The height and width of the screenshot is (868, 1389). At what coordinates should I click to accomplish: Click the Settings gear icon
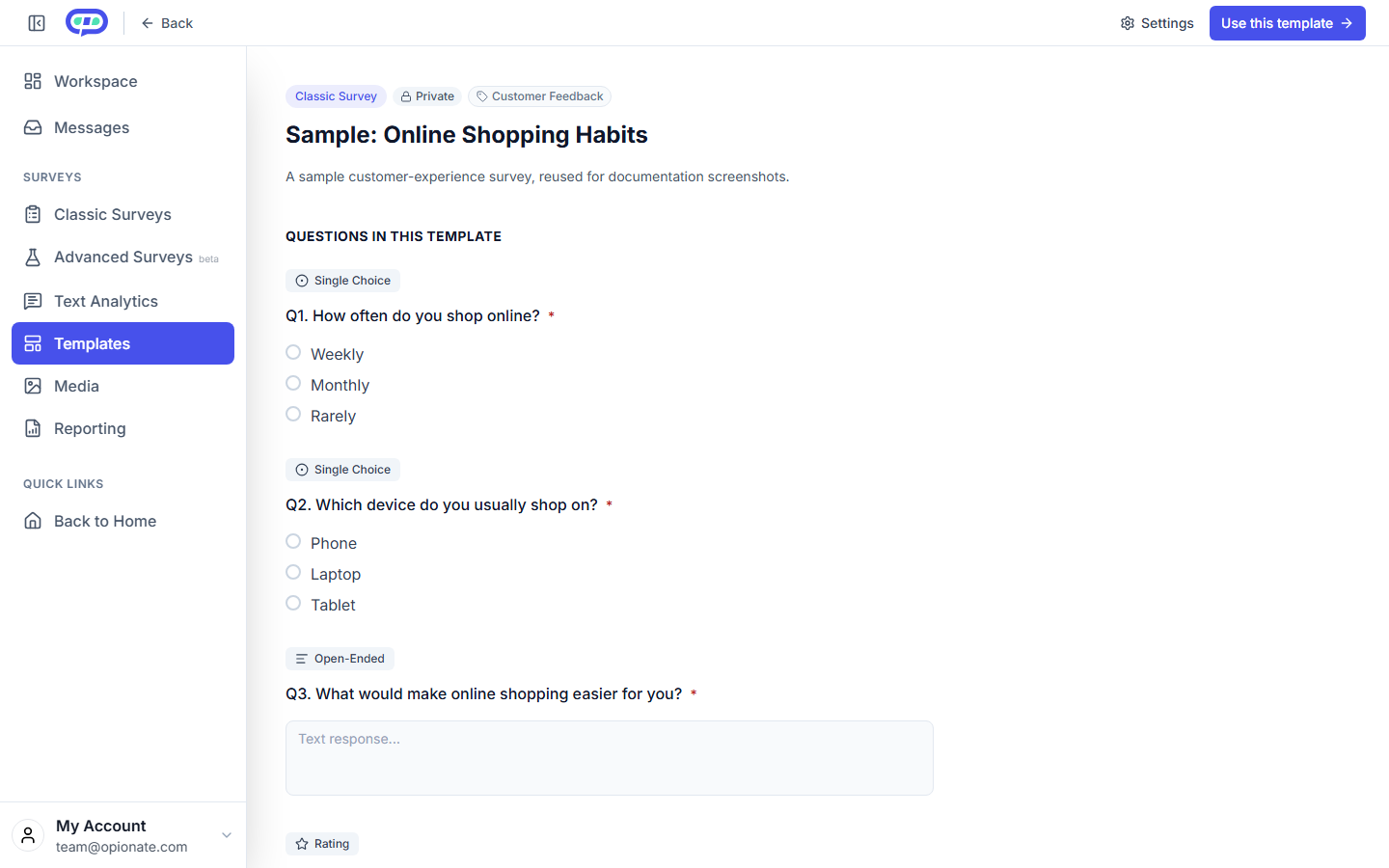click(1128, 23)
